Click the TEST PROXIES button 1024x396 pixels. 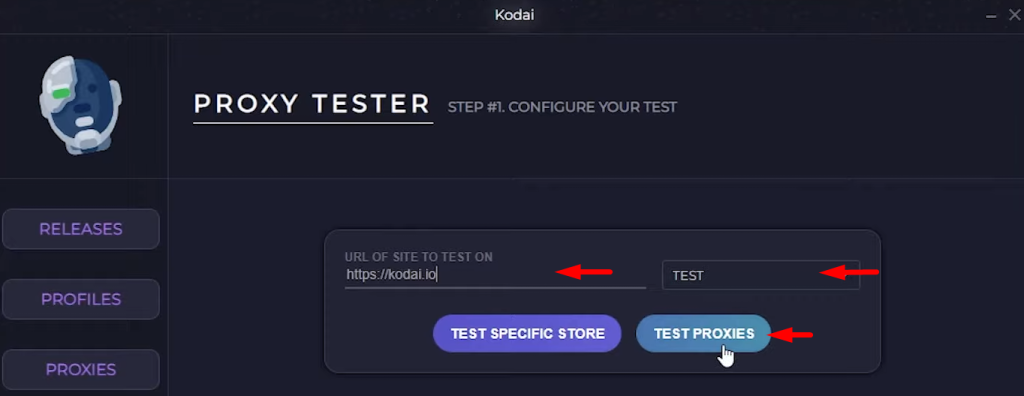pyautogui.click(x=704, y=333)
